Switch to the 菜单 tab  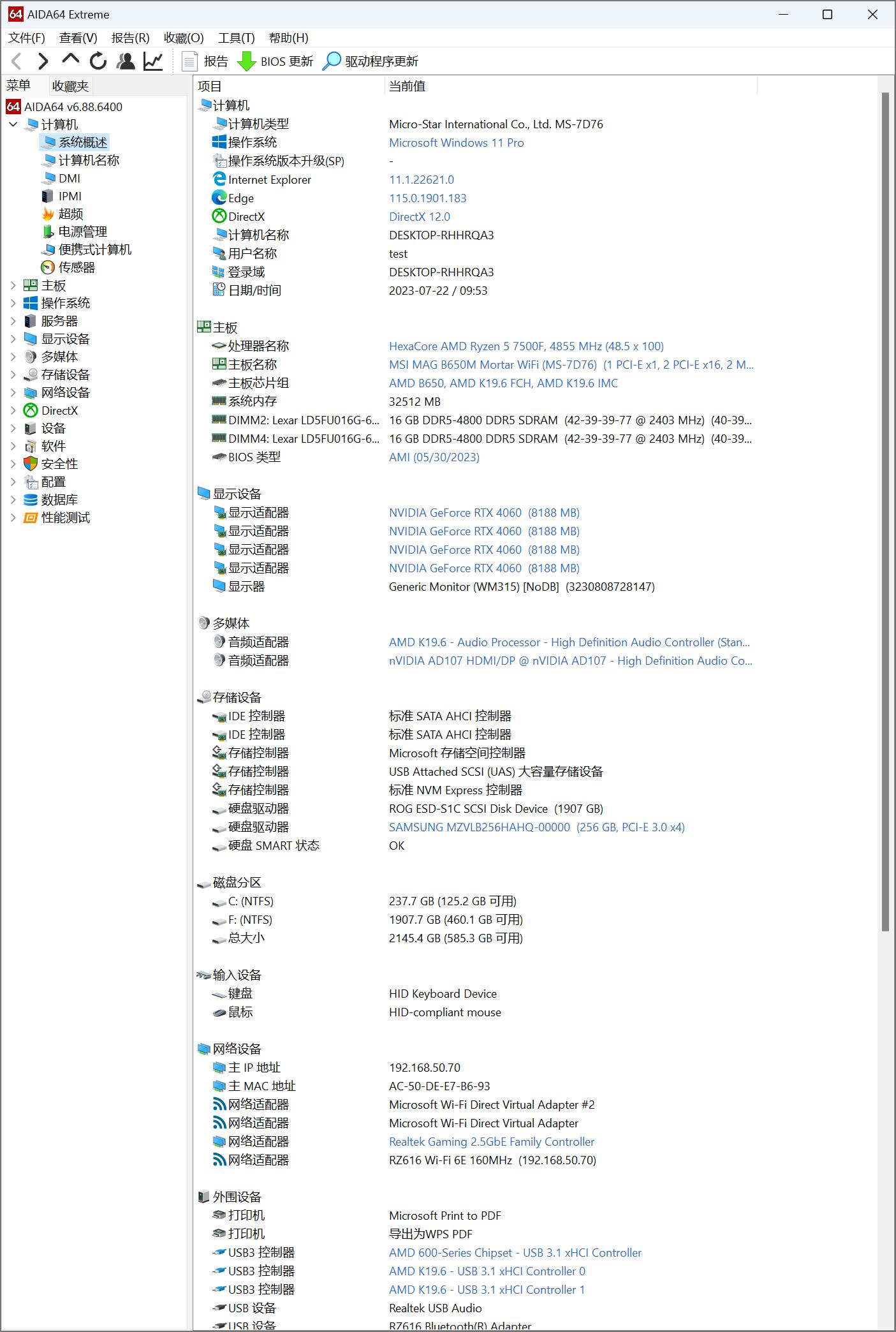[19, 85]
